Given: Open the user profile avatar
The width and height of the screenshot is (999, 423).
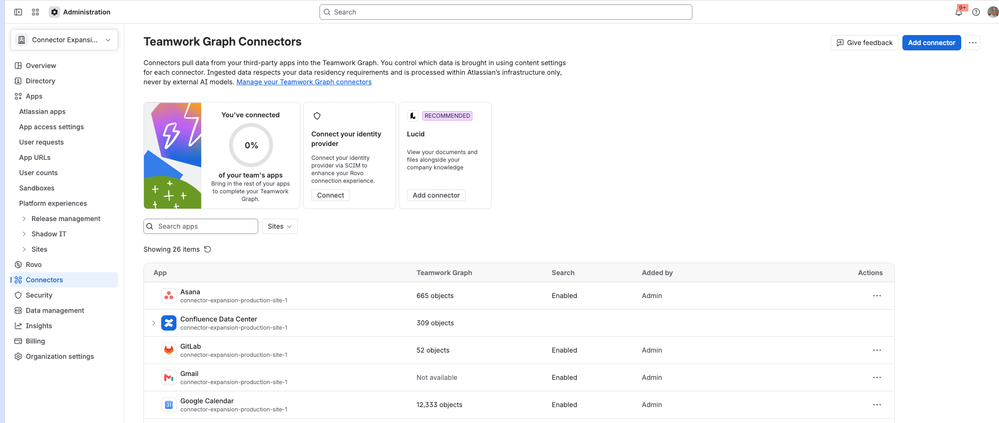Looking at the screenshot, I should click(x=993, y=11).
